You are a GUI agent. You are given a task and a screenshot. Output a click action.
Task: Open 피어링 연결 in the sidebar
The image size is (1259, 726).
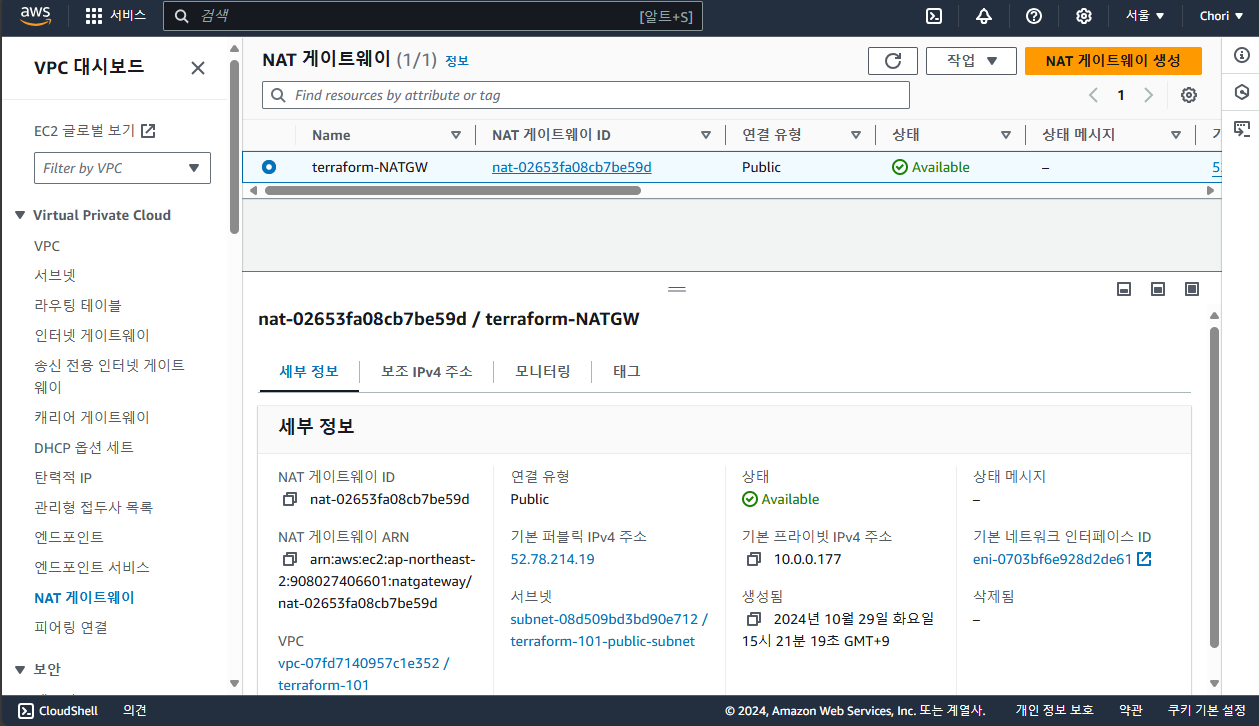click(71, 627)
